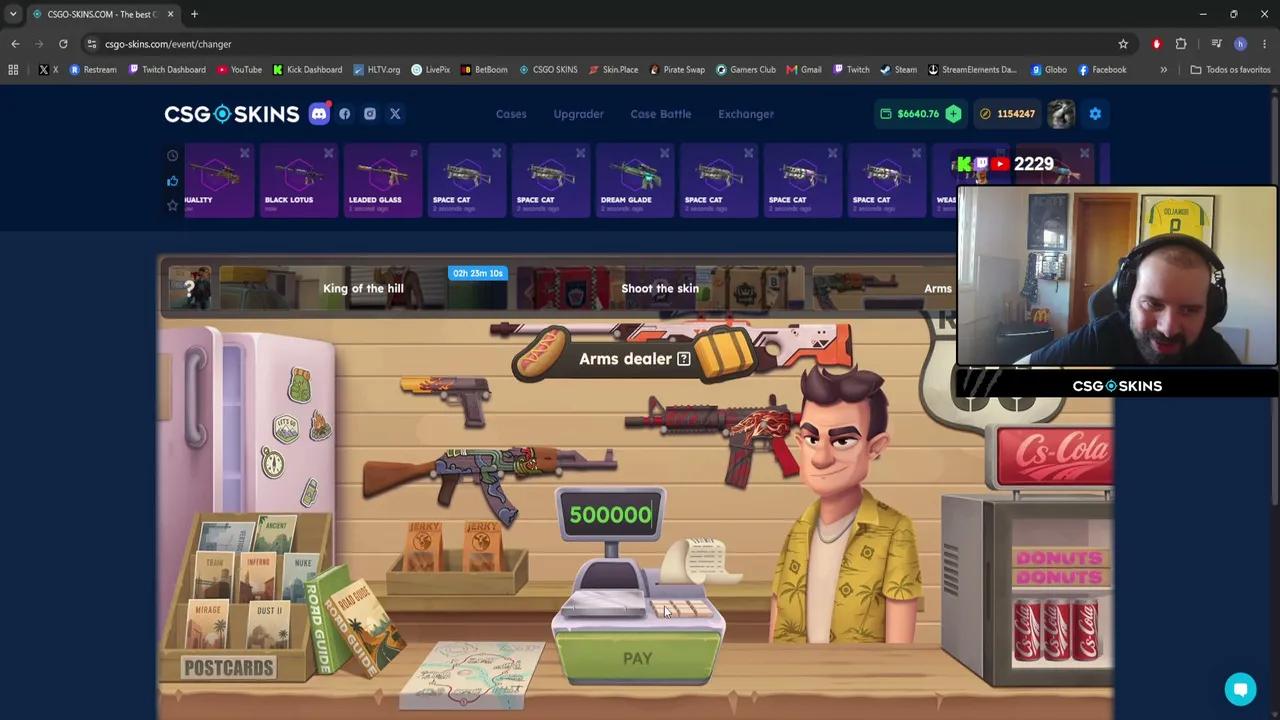
Task: Open the Gmail bookmark
Action: (x=804, y=70)
